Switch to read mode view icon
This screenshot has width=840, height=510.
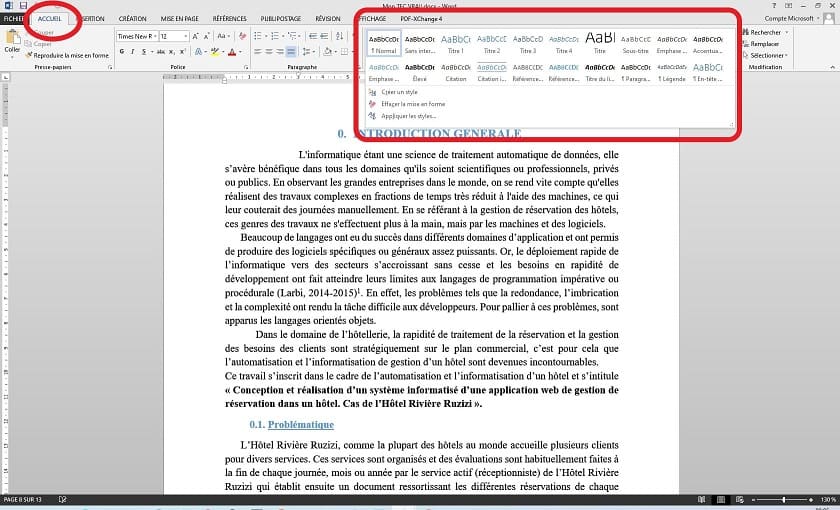coord(702,499)
